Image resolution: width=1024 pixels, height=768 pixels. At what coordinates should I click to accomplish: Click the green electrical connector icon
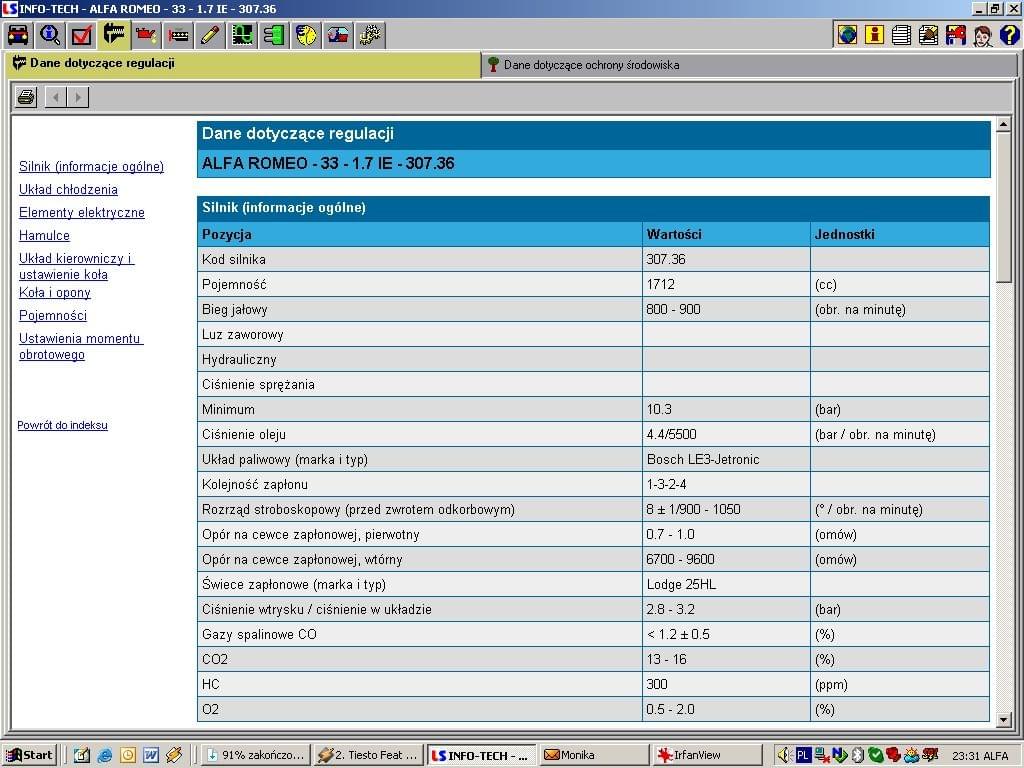274,35
